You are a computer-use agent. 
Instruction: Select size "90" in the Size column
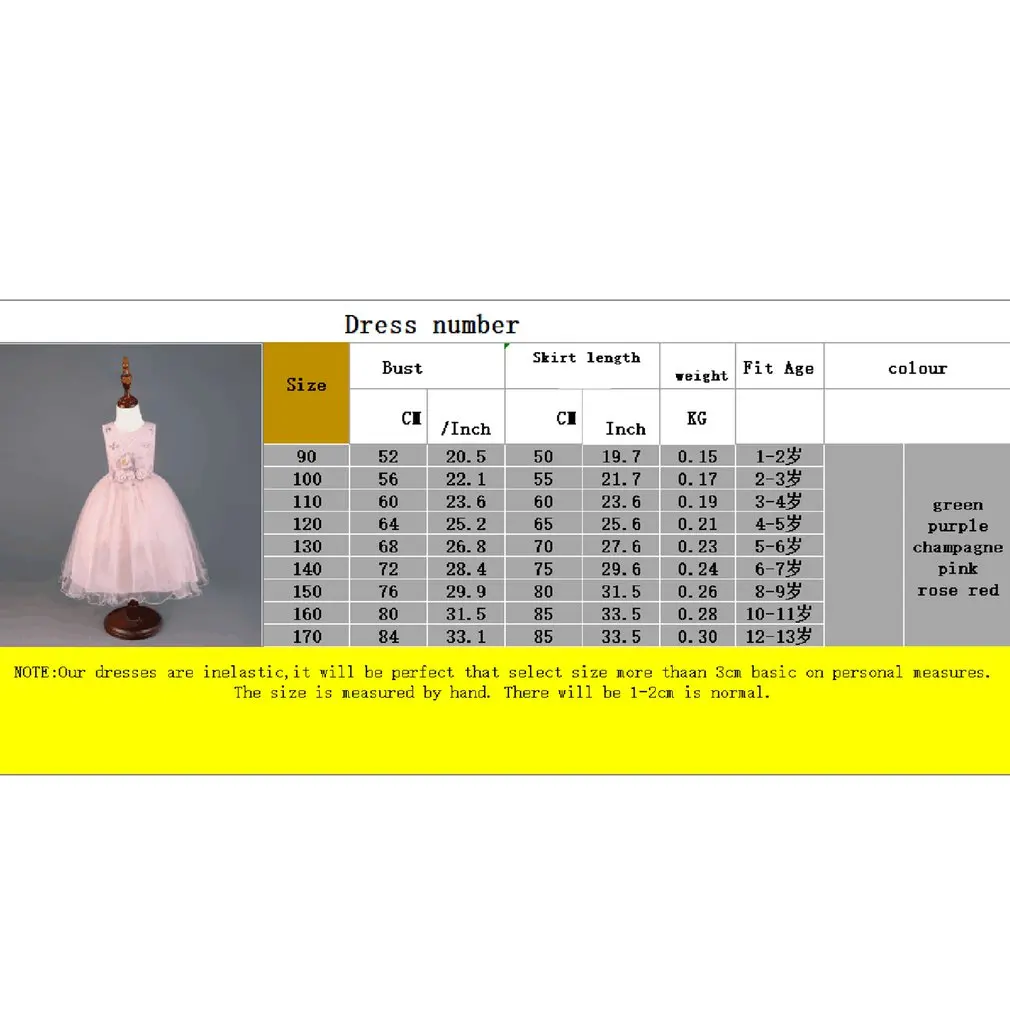click(x=307, y=456)
